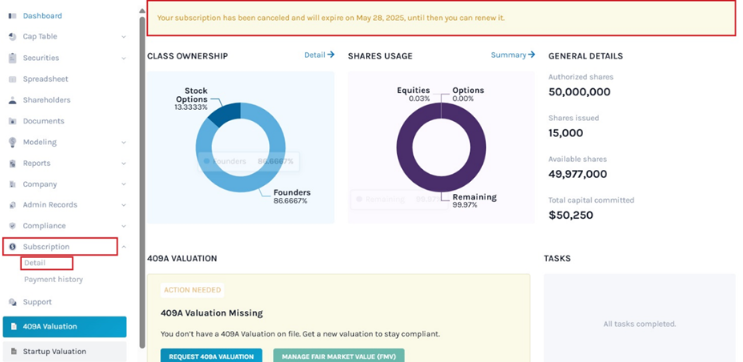Click the Reports icon in sidebar

pos(12,163)
